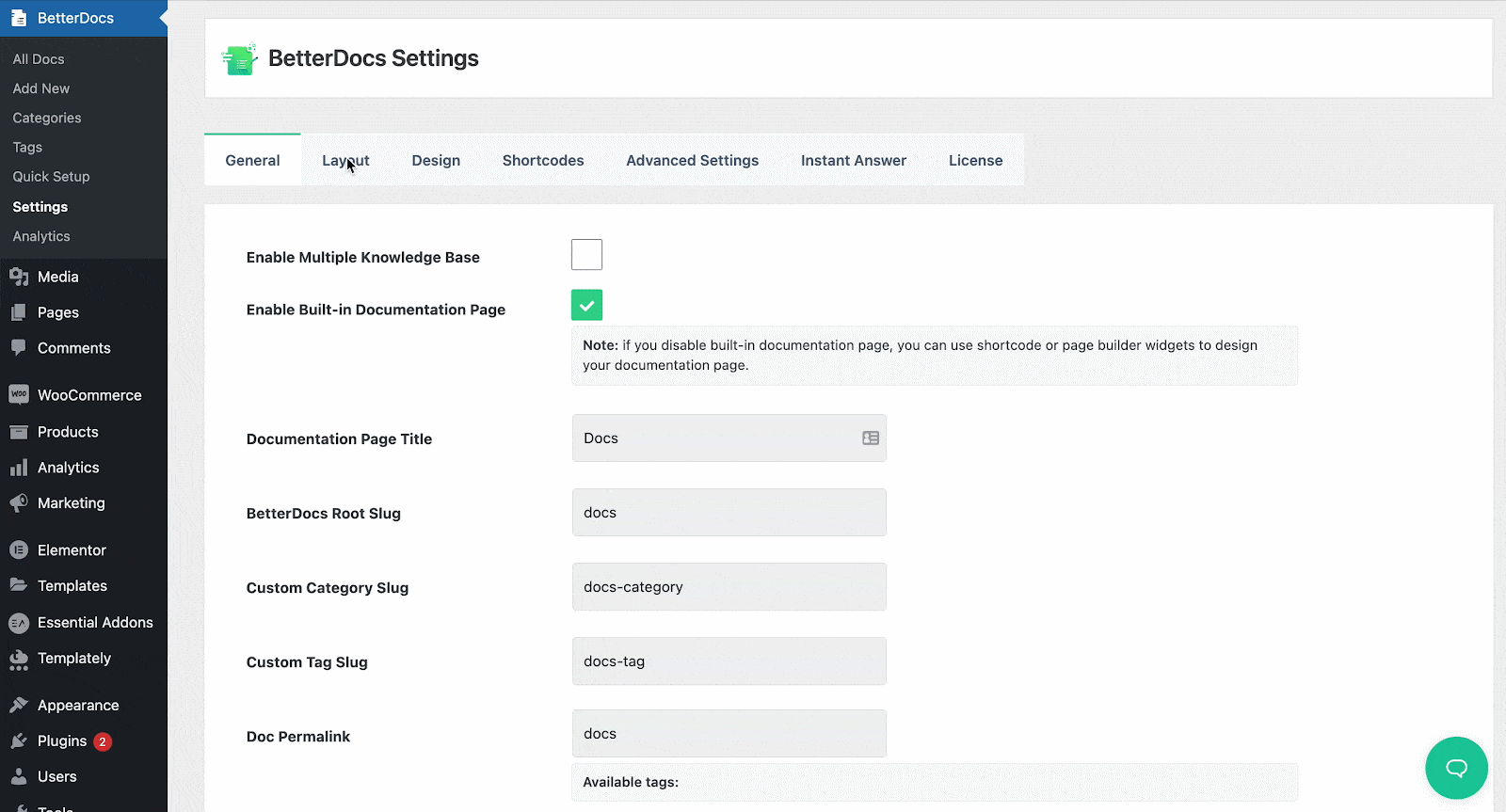The height and width of the screenshot is (812, 1506).
Task: Switch to the General tab
Action: [252, 160]
